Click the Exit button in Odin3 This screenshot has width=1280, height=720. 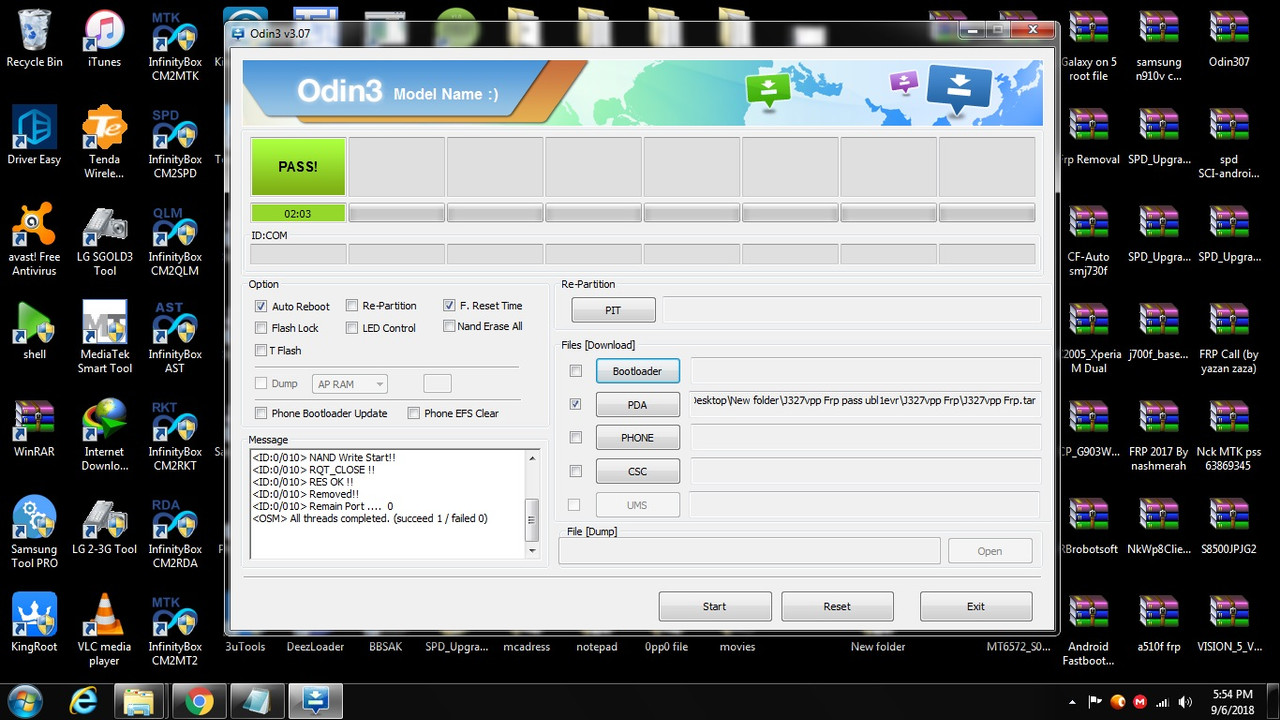976,606
